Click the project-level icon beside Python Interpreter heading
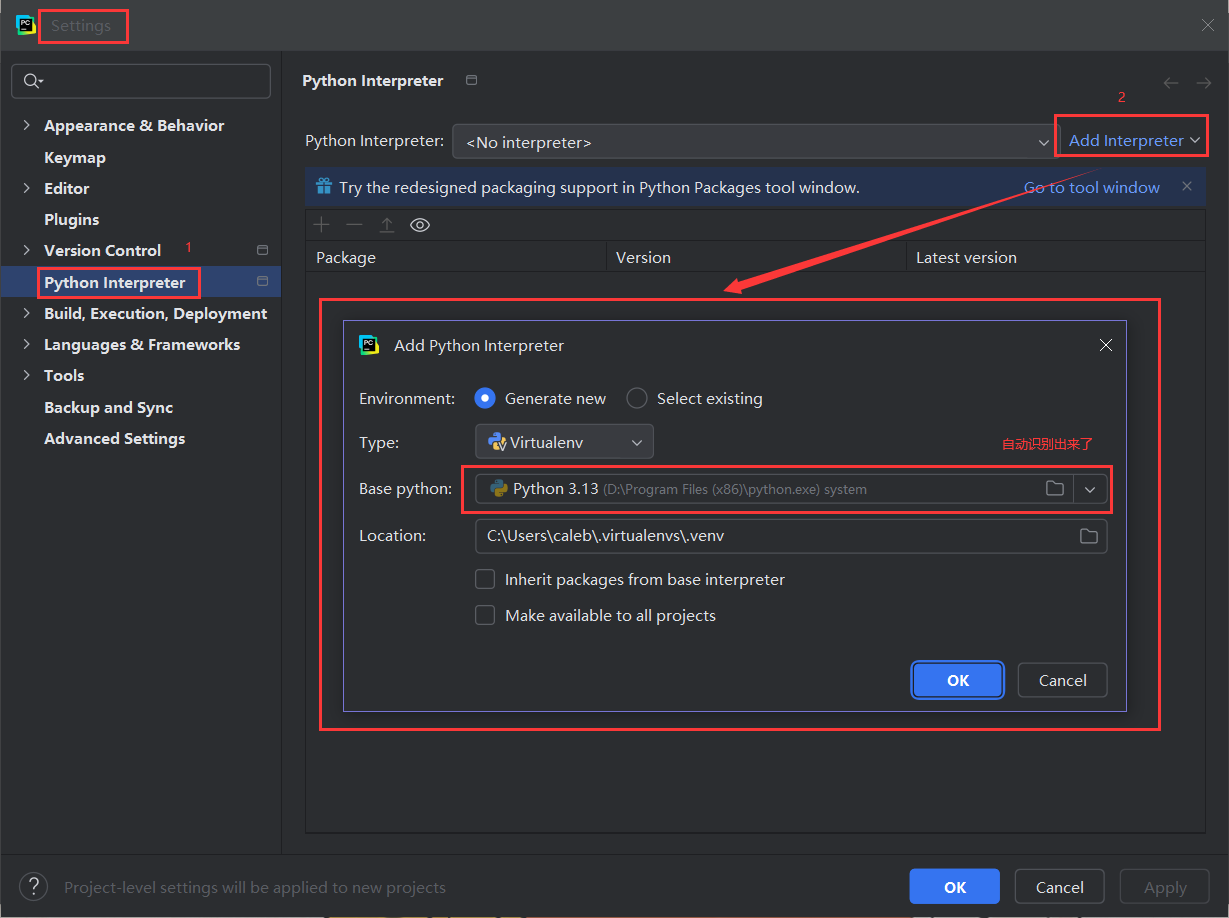Viewport: 1229px width, 918px height. coord(471,80)
